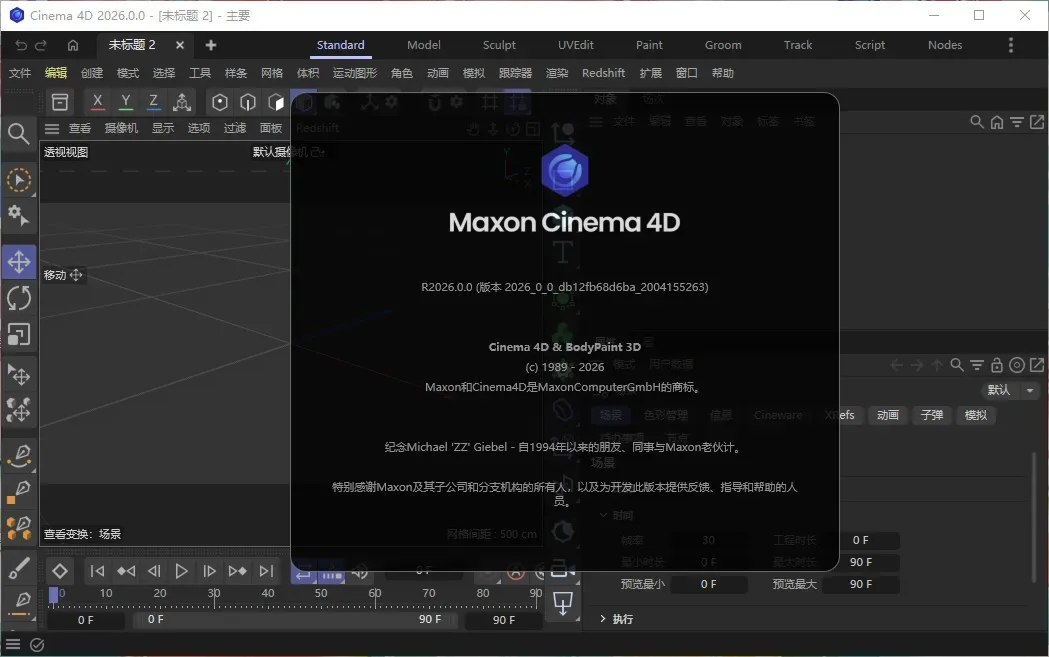This screenshot has width=1049, height=657.
Task: Toggle the coordinate system icon
Action: (x=182, y=102)
